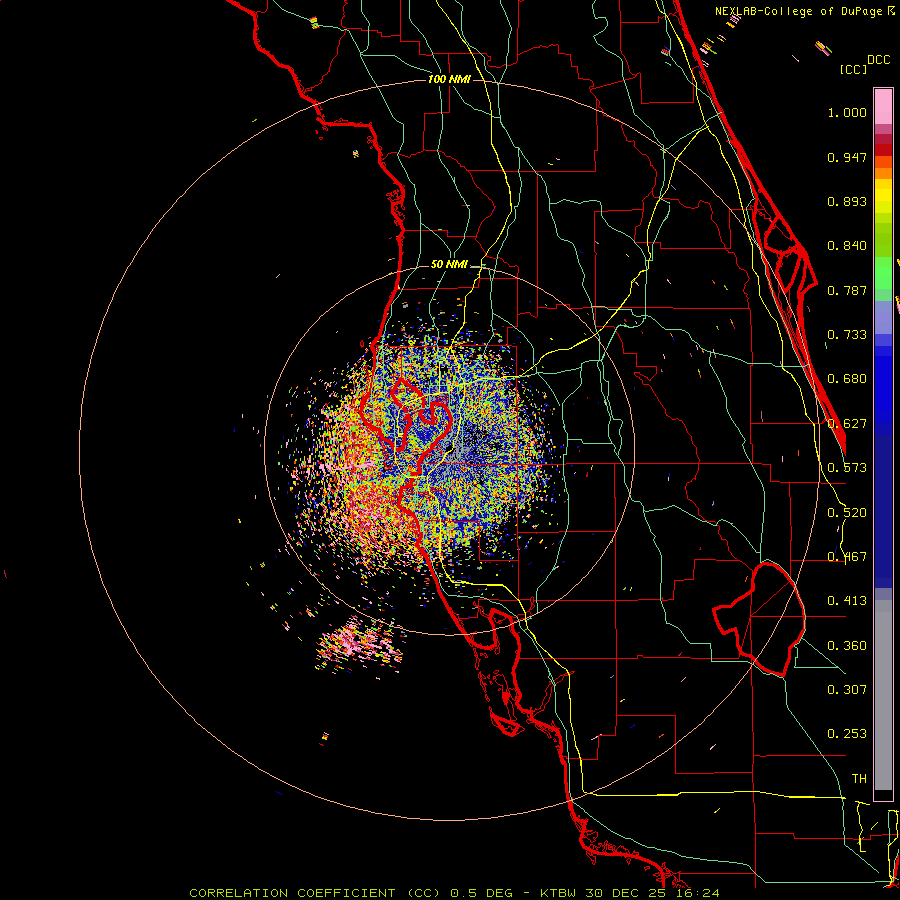
Task: Select the 0.733 scale value
Action: [847, 335]
